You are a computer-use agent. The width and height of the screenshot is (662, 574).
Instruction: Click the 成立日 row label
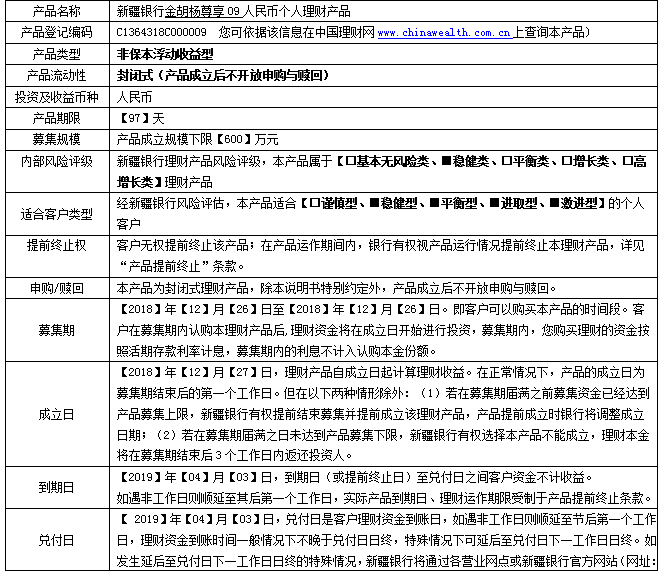[57, 414]
